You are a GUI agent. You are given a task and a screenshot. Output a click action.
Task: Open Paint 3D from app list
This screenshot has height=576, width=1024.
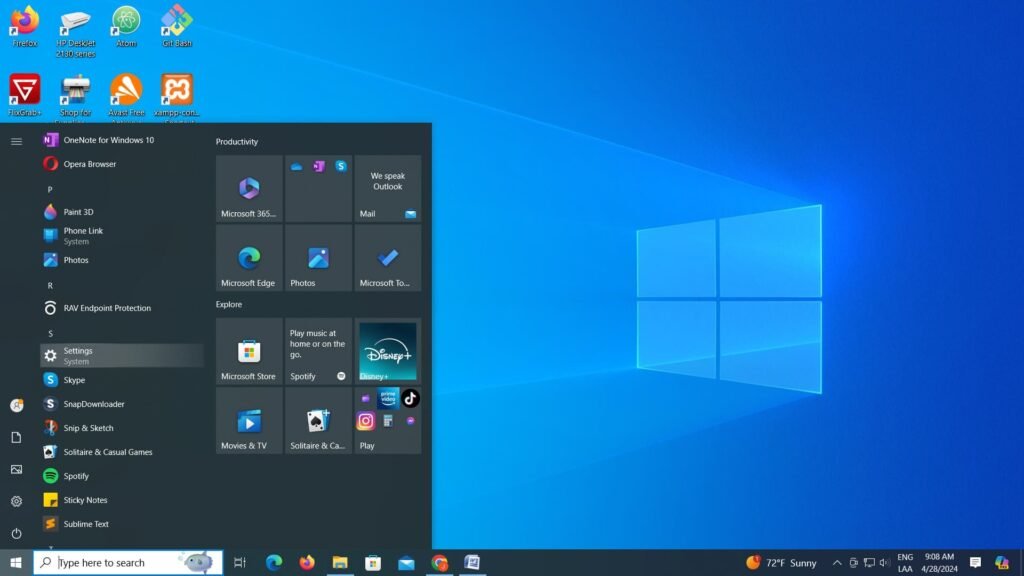tap(121, 212)
